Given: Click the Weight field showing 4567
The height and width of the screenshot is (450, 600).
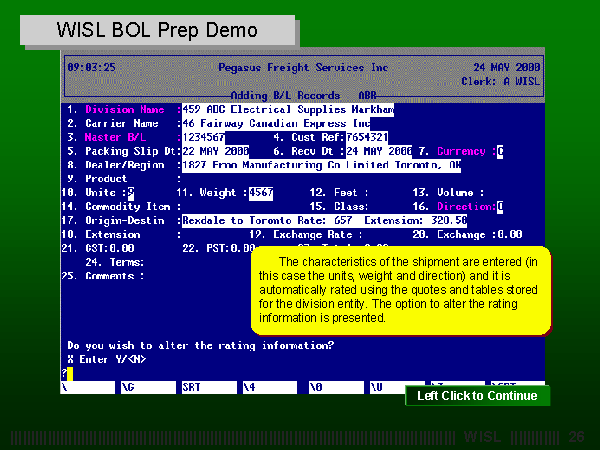Looking at the screenshot, I should click(x=261, y=192).
